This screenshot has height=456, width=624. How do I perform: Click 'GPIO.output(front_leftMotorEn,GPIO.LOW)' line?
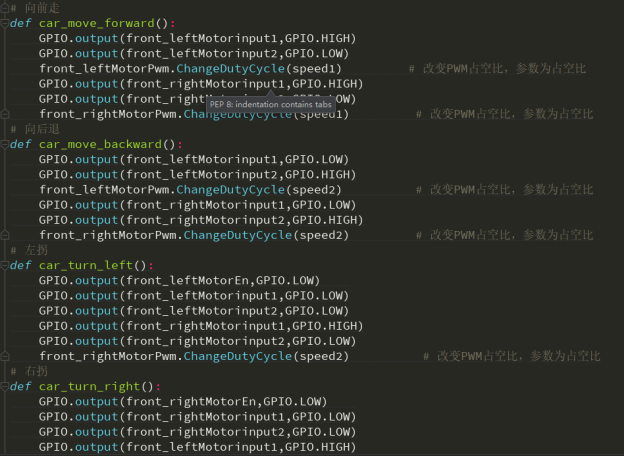(x=179, y=281)
